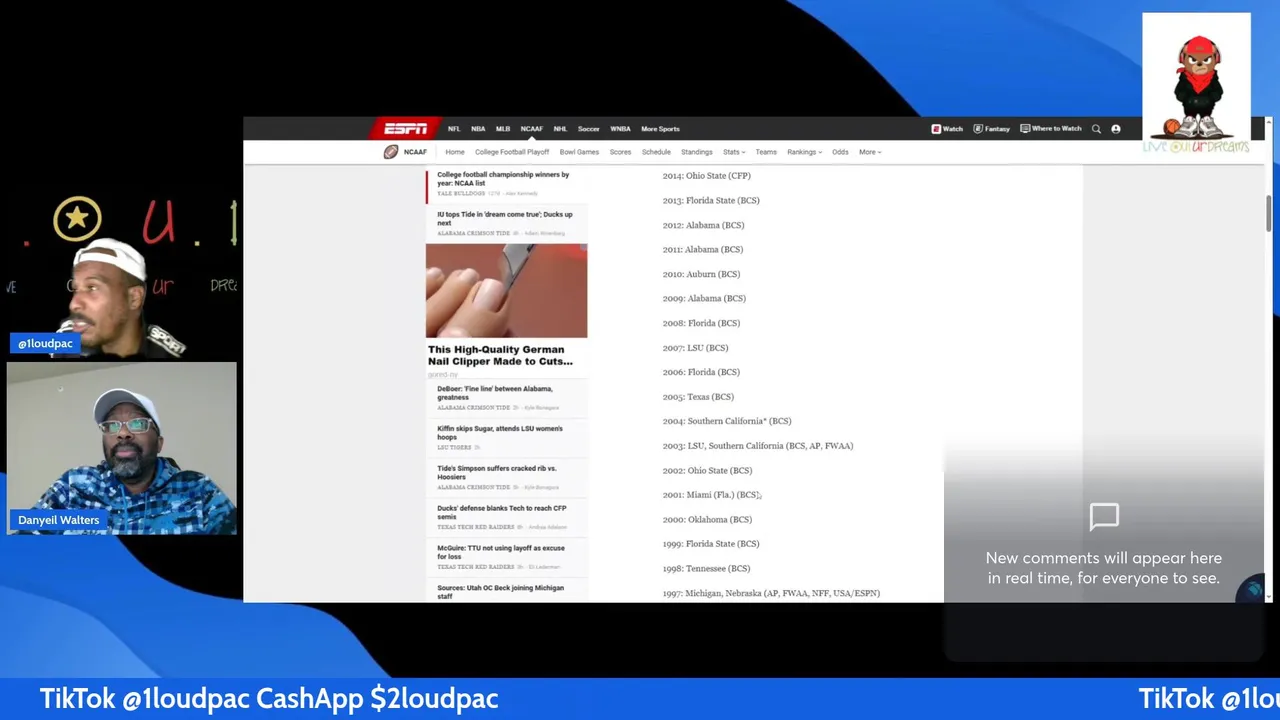
Task: Open the Schedule tab
Action: [x=656, y=152]
